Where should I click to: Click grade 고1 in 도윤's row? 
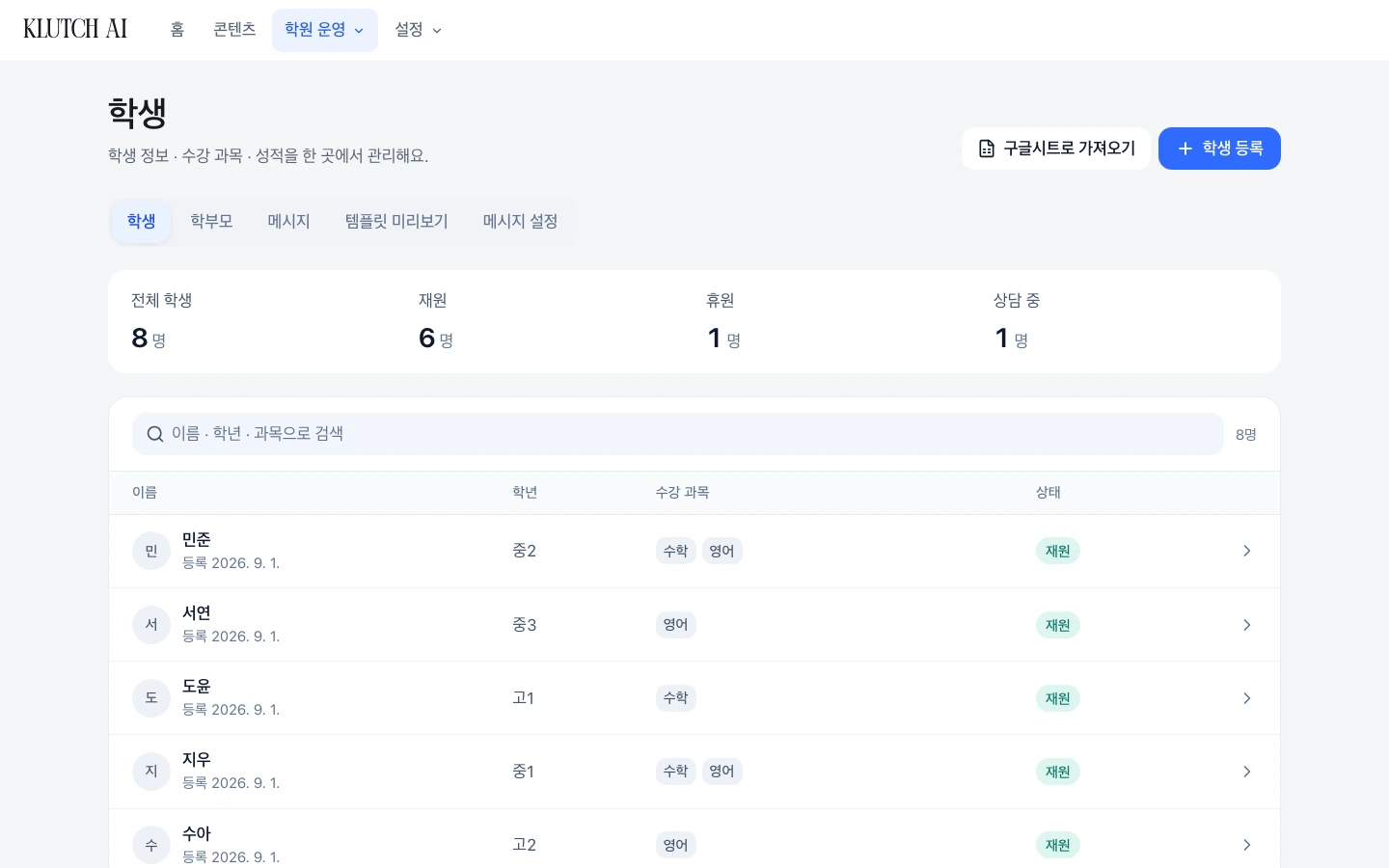coord(523,698)
